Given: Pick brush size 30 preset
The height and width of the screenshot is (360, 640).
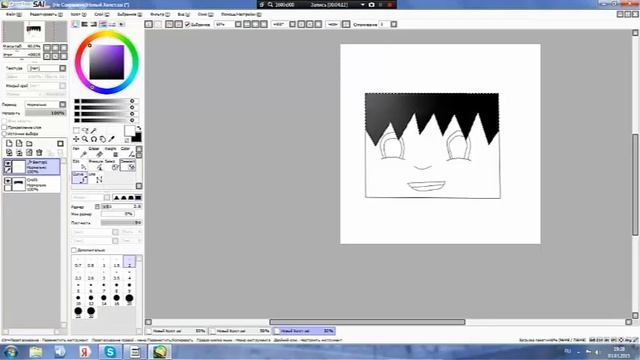Looking at the screenshot, I should coord(91,313).
